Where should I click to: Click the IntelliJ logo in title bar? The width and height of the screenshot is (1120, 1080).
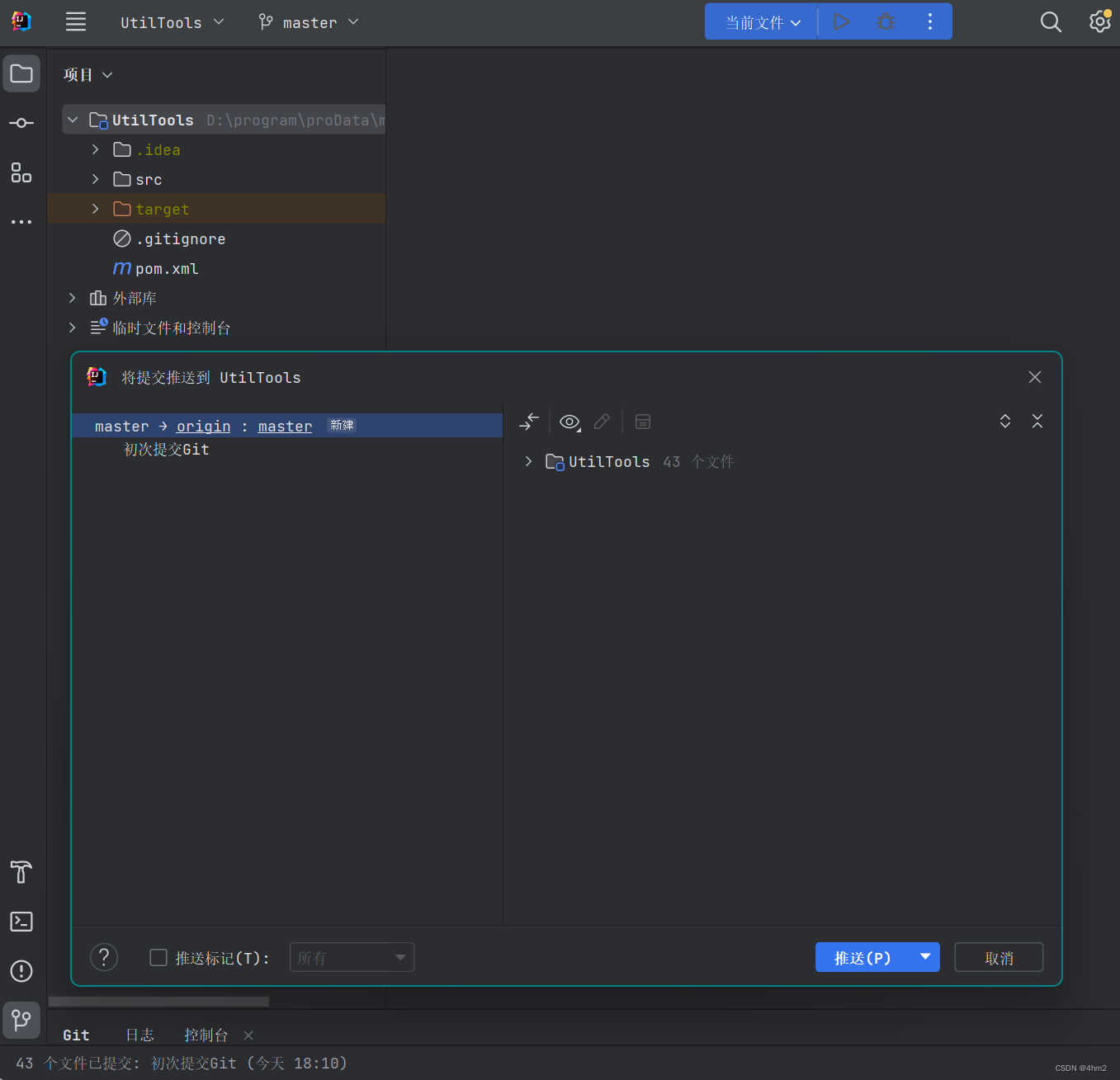click(21, 21)
